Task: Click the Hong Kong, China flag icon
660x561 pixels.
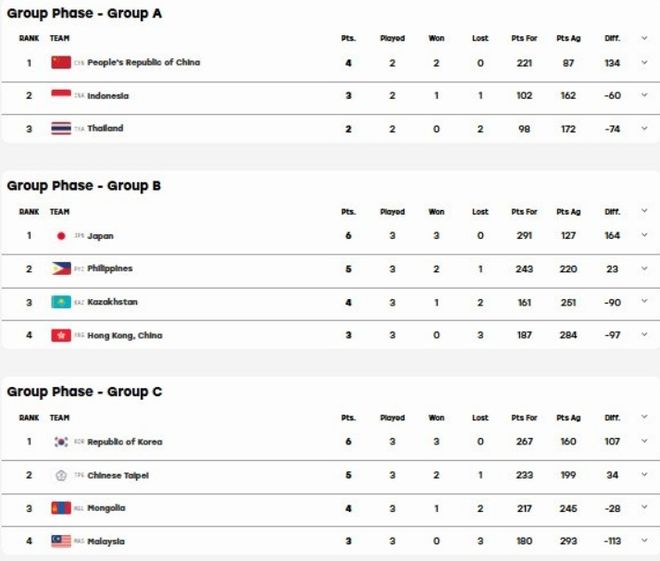Action: coord(61,335)
